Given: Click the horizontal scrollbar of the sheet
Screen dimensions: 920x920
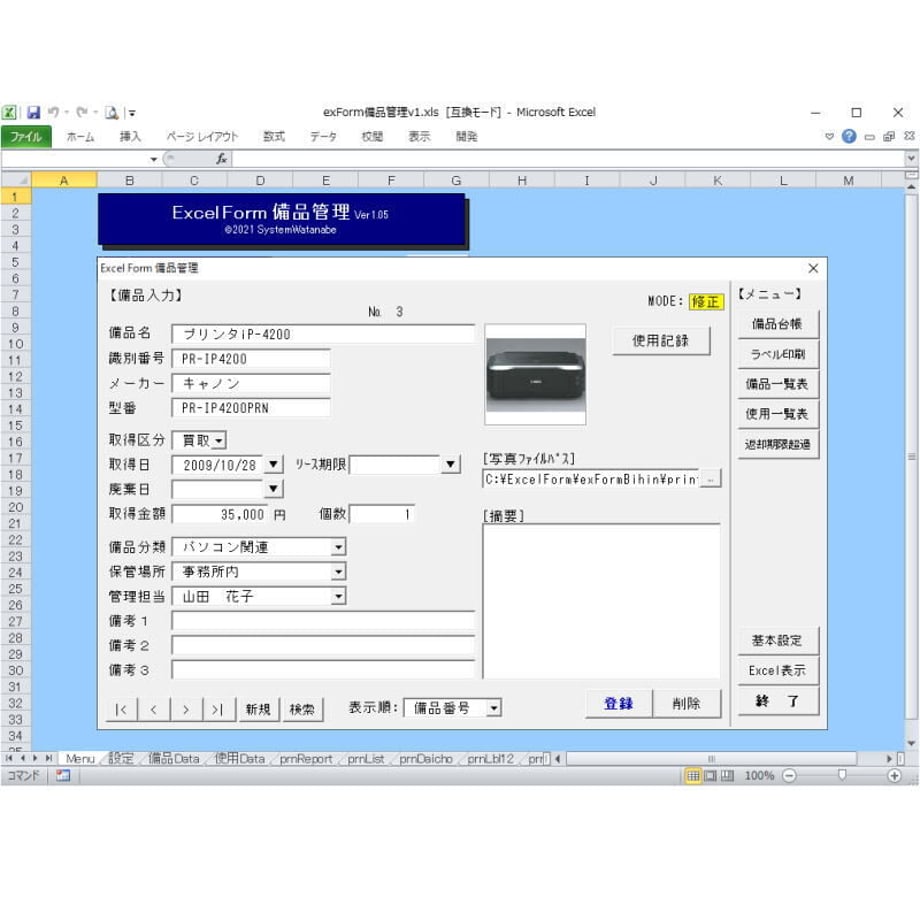Looking at the screenshot, I should tap(711, 759).
